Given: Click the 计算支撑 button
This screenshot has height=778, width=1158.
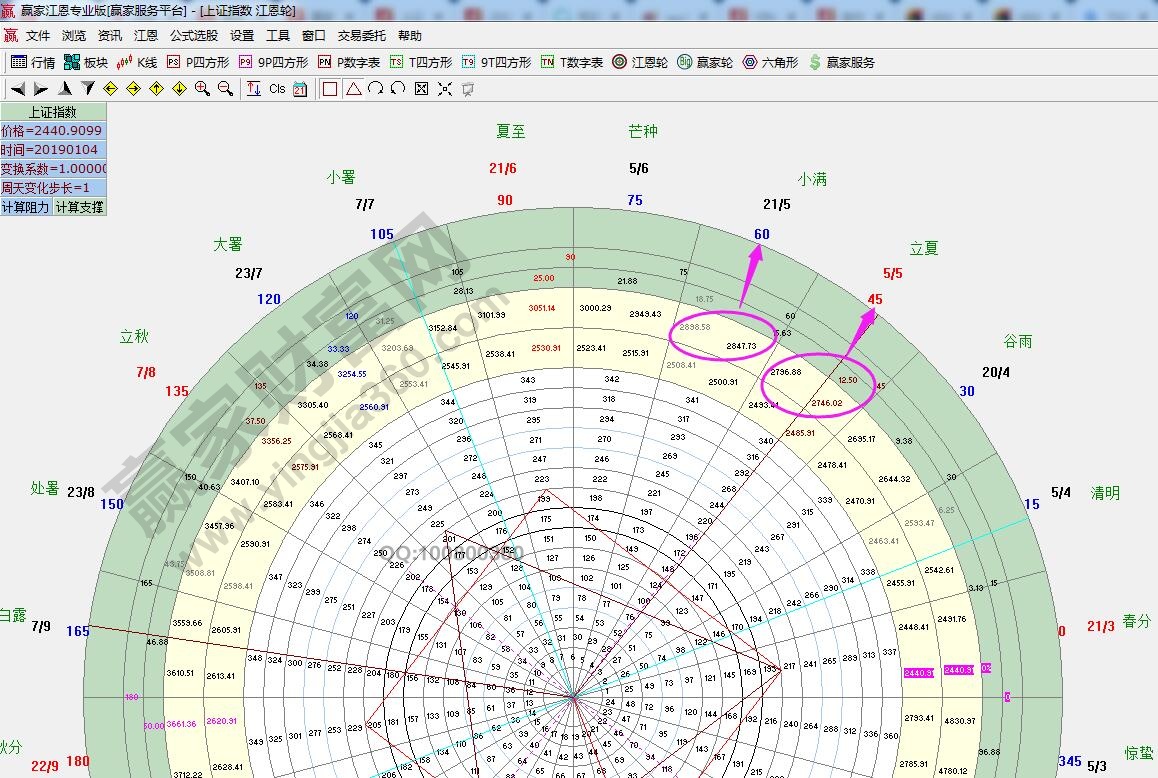Looking at the screenshot, I should 79,207.
